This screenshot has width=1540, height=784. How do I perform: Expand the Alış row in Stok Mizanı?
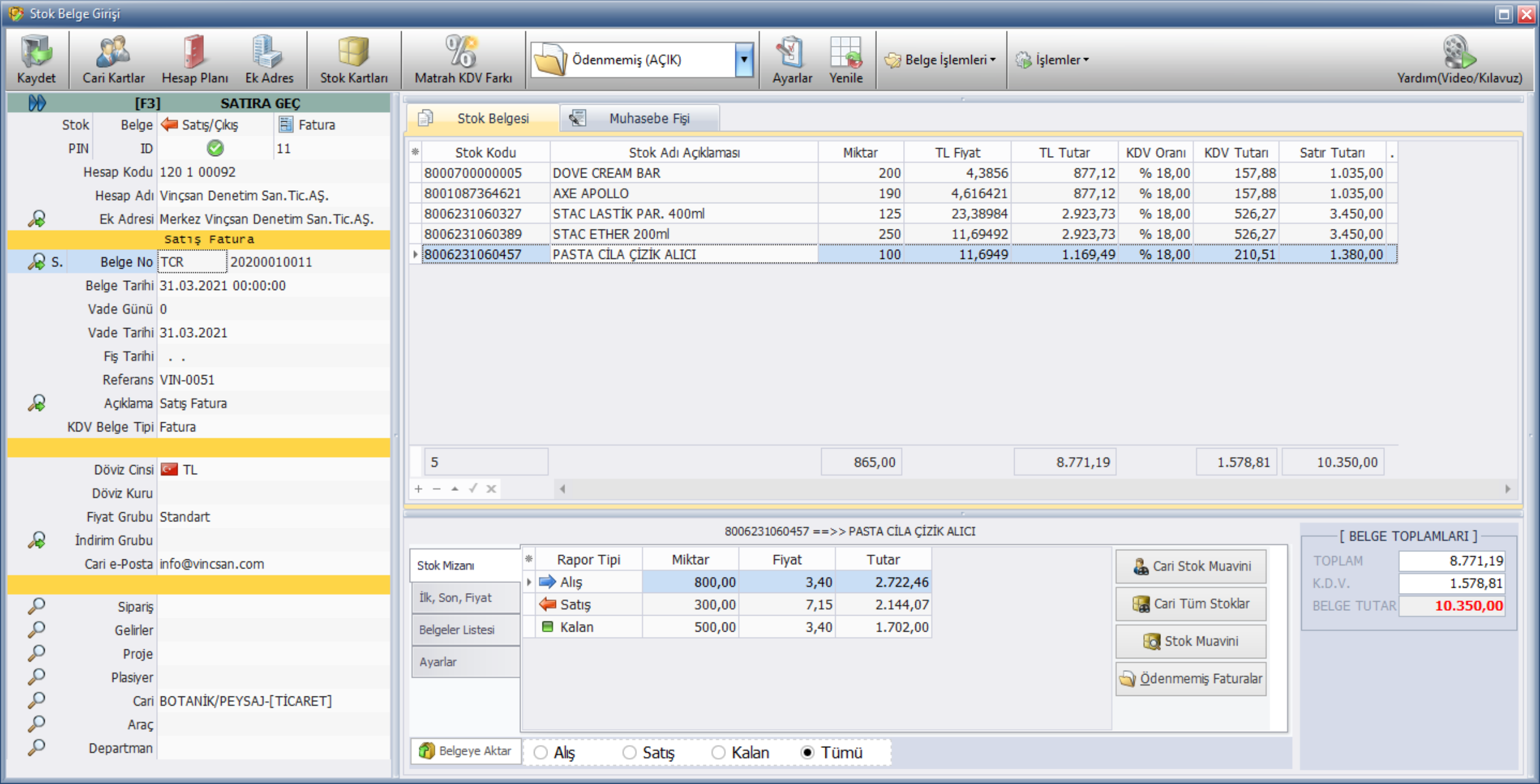pos(529,581)
